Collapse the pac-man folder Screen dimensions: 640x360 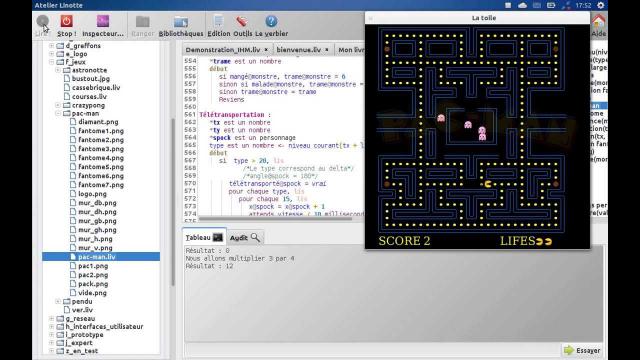[58, 113]
